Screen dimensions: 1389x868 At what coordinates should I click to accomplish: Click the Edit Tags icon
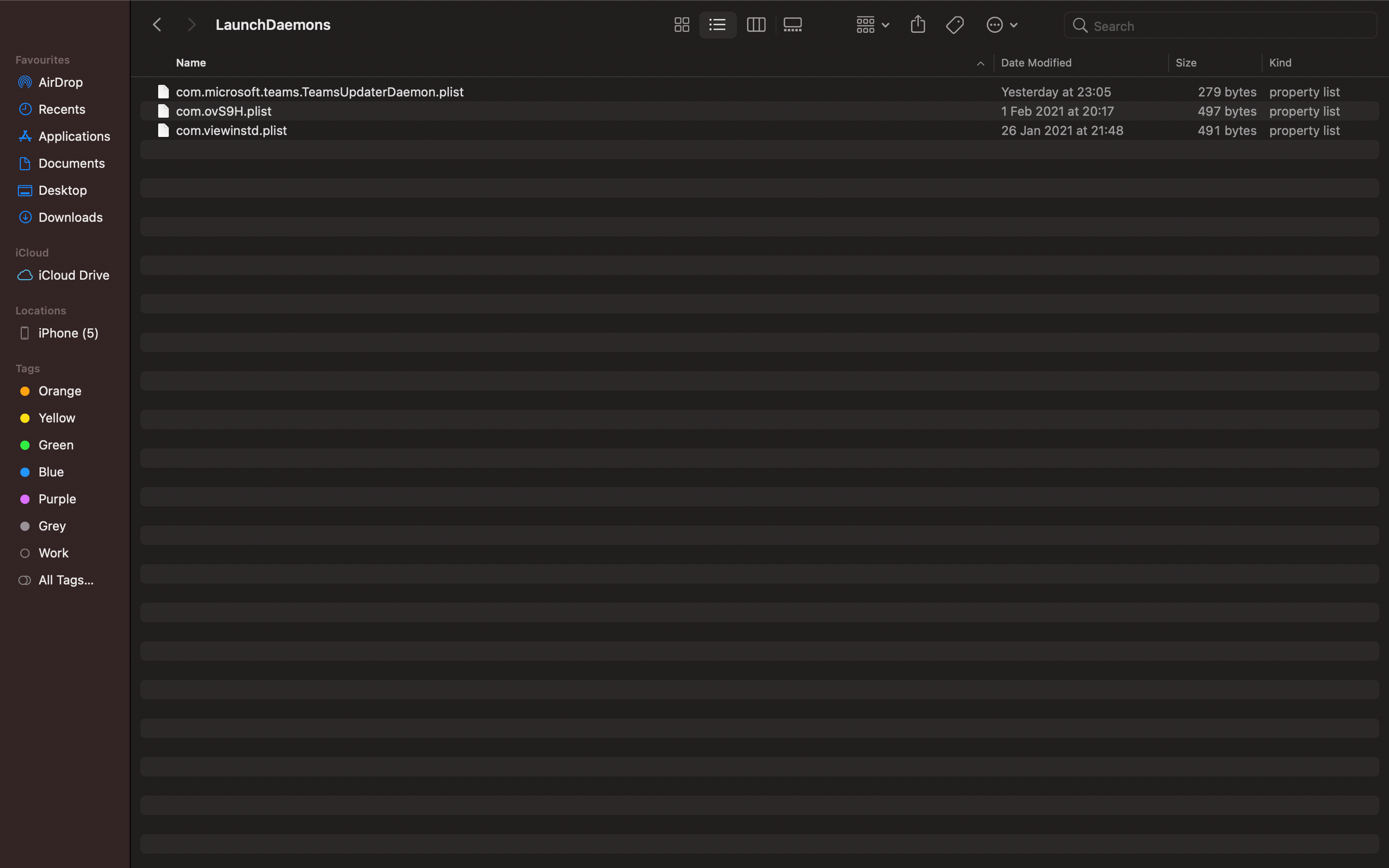click(954, 25)
